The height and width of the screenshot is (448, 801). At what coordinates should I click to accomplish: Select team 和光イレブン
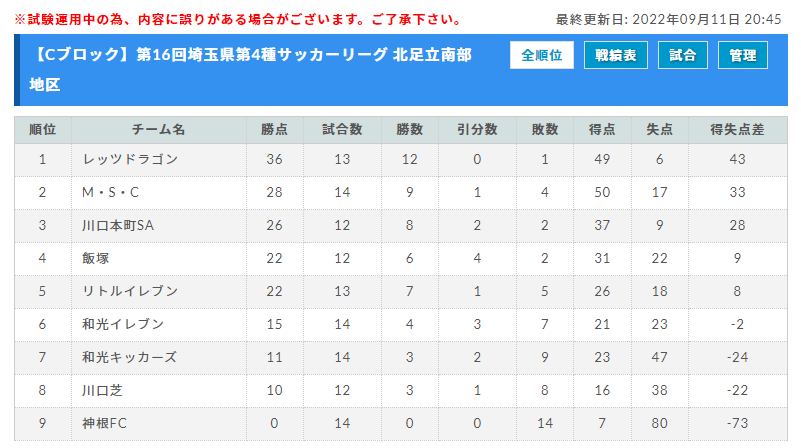click(x=123, y=324)
